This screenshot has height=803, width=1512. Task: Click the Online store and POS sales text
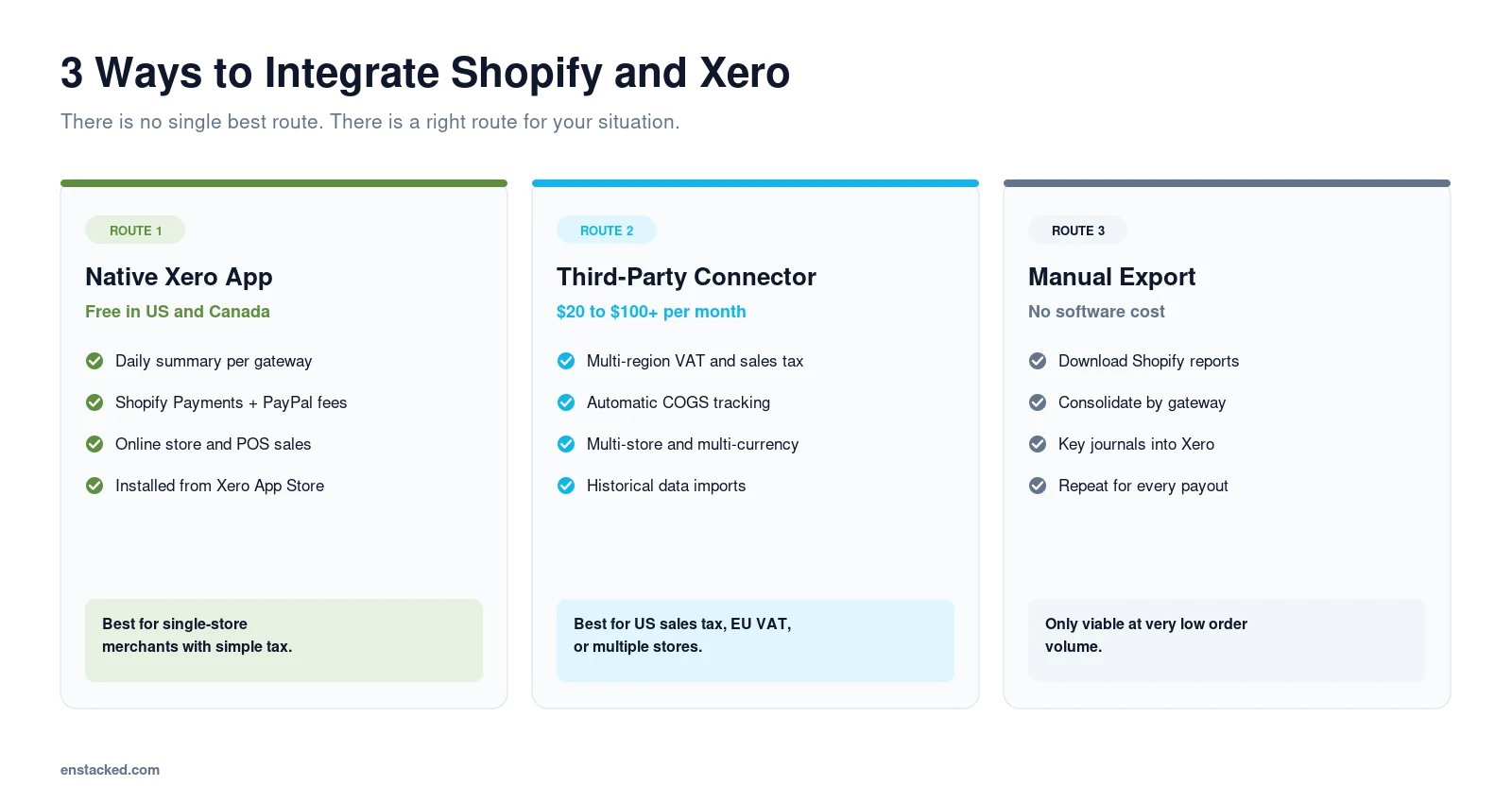coord(213,444)
